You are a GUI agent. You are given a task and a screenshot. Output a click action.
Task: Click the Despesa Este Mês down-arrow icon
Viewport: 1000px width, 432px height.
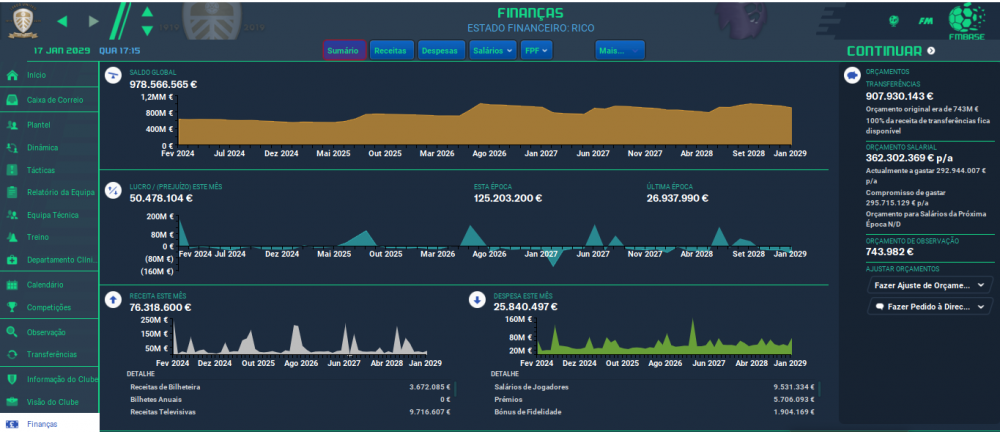coord(477,300)
